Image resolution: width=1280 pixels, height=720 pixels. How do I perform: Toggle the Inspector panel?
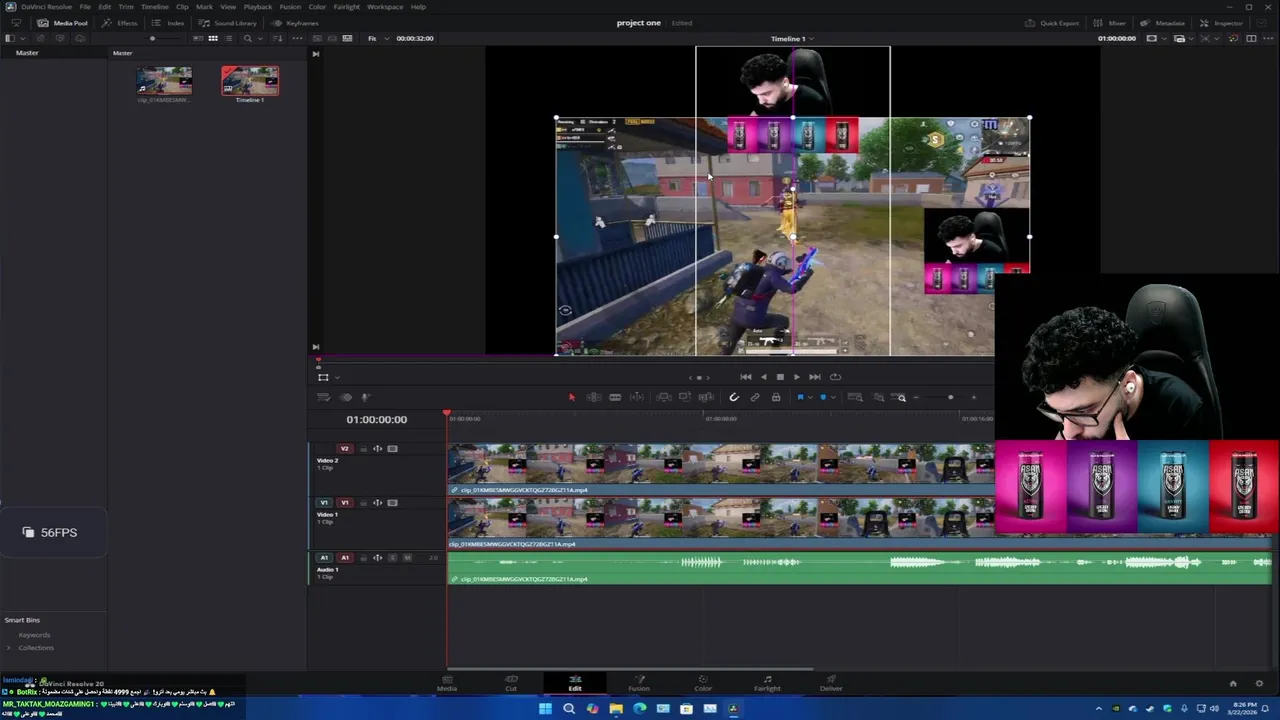pos(1221,23)
